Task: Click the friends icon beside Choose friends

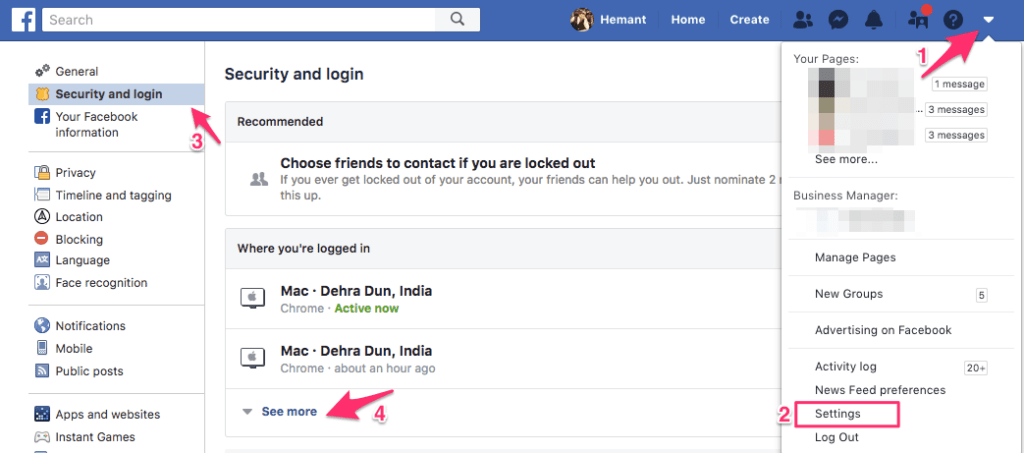Action: (x=259, y=178)
